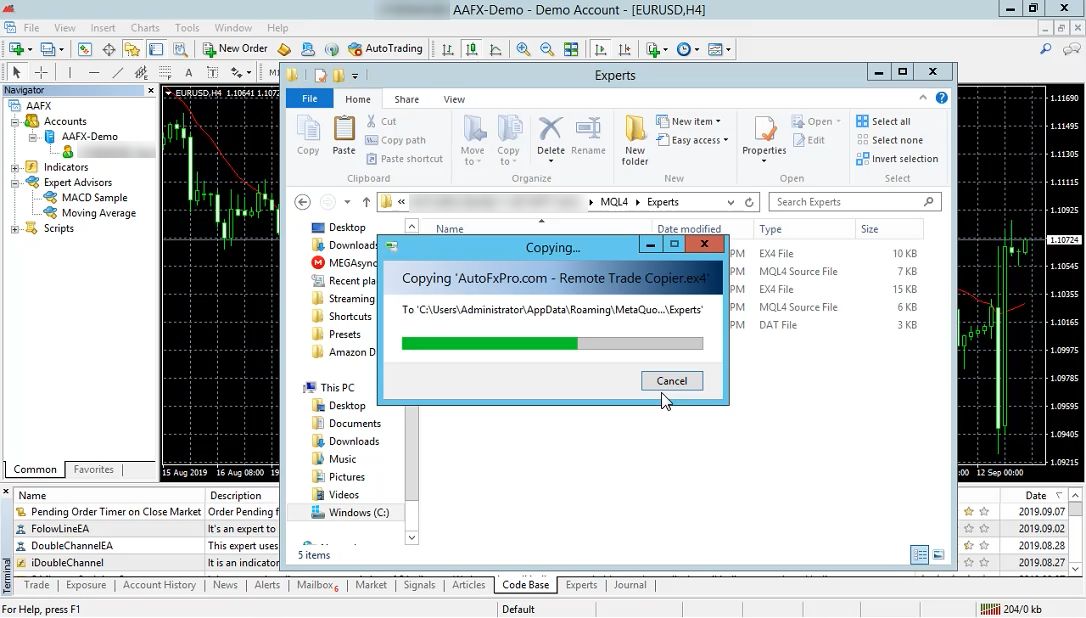Zoom in on the chart
Screen dimensions: 1086x618
tap(523, 49)
